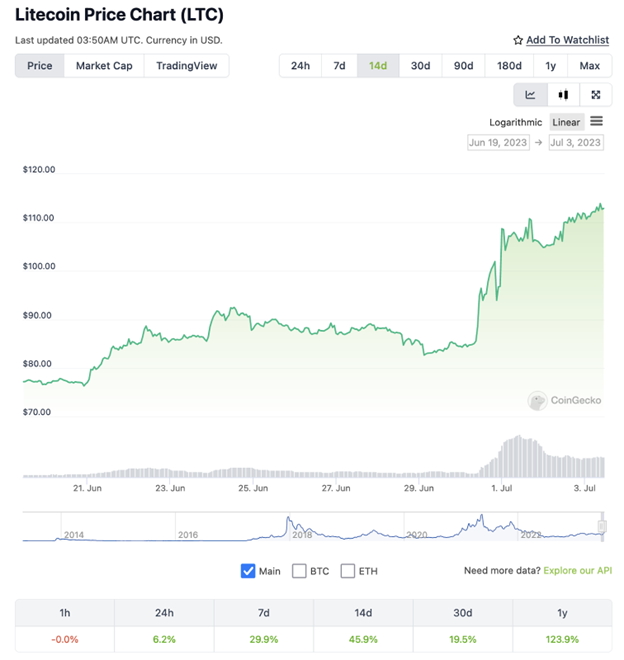Select the Max time range

pyautogui.click(x=589, y=66)
